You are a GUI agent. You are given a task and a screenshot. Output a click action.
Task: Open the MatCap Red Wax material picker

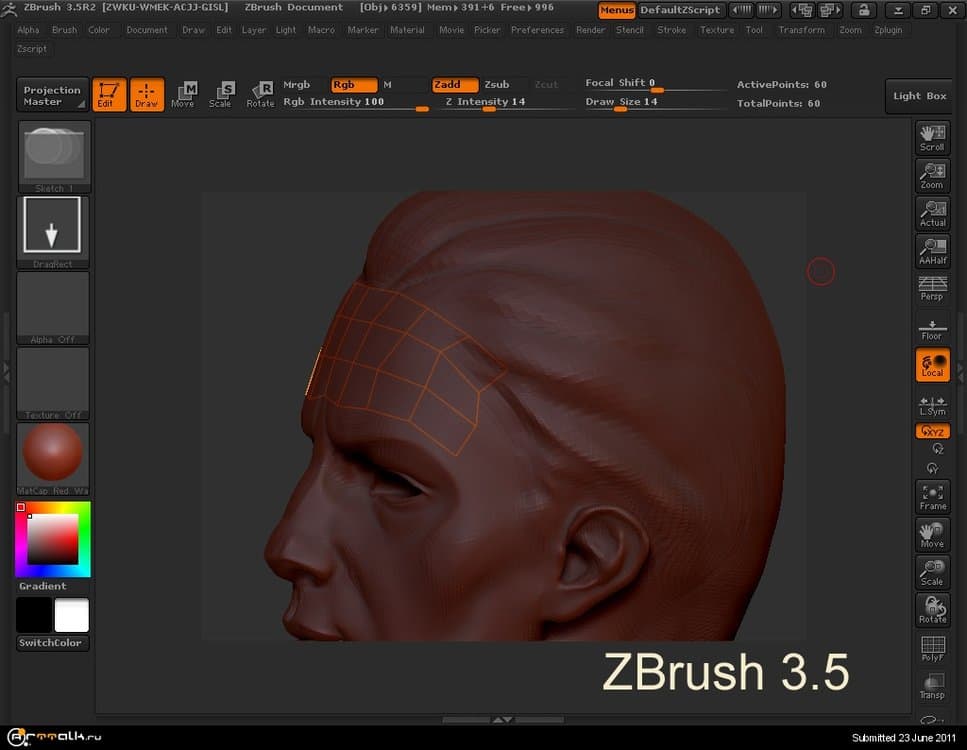tap(53, 456)
